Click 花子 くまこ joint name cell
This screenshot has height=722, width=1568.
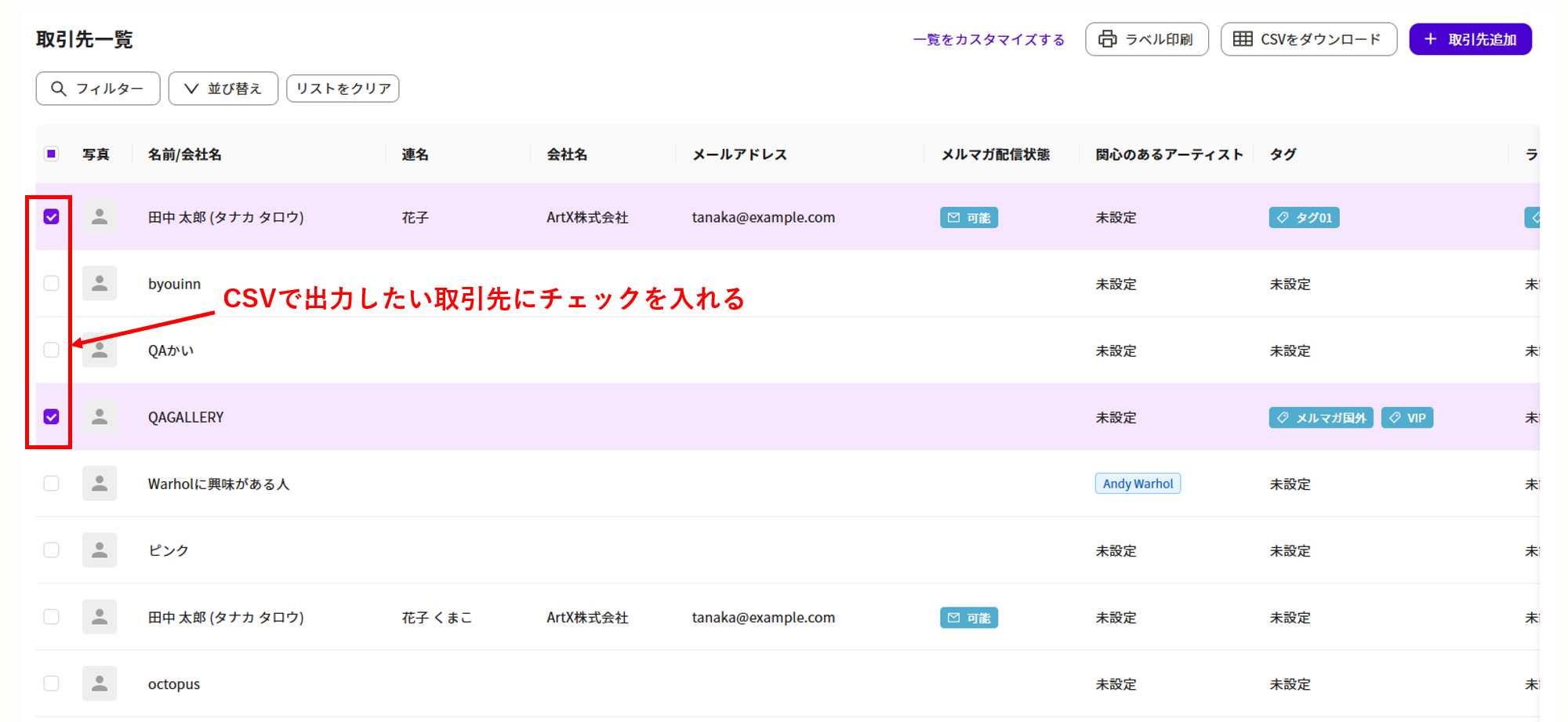[x=437, y=617]
